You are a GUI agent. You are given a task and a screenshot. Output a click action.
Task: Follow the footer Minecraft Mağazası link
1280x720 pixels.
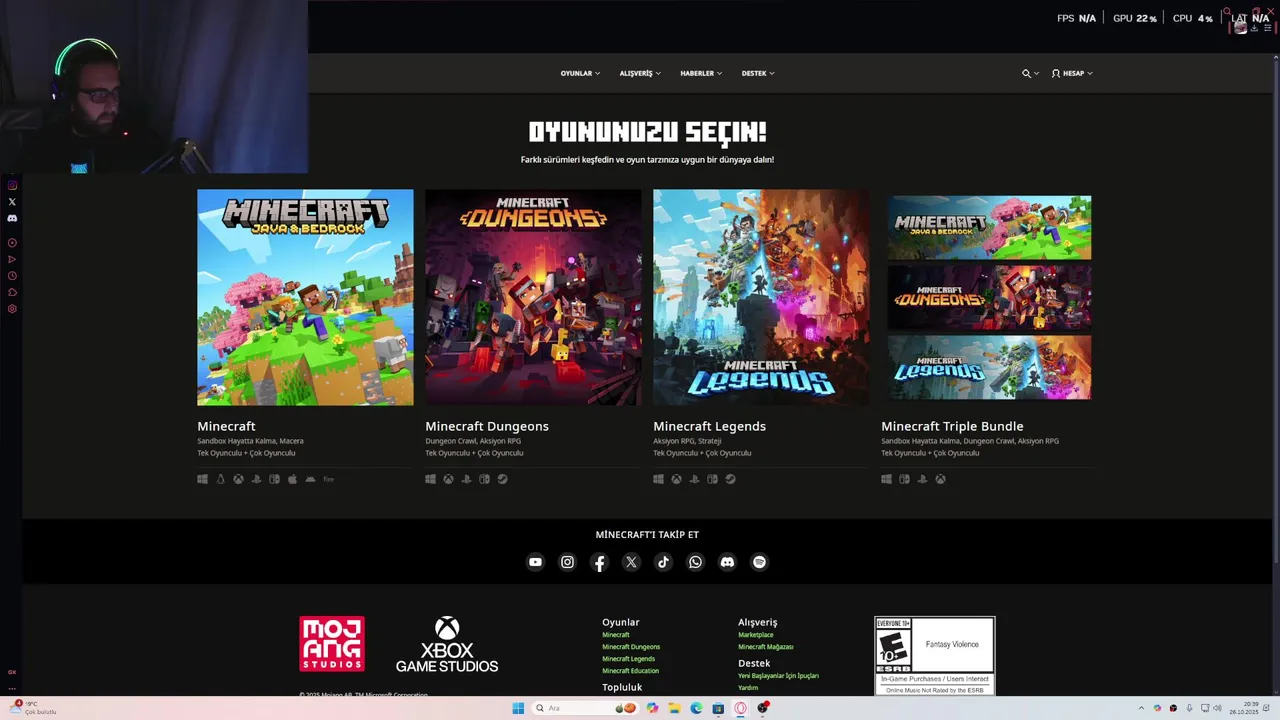click(765, 647)
